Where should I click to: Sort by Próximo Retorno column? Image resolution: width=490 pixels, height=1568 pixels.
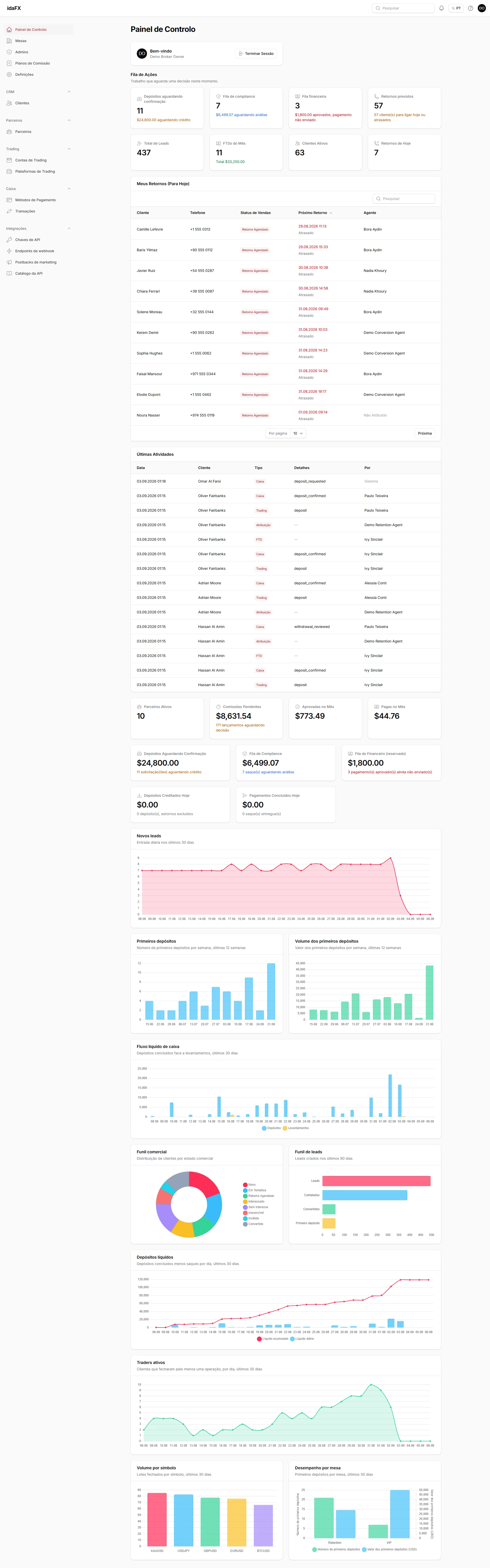coord(315,213)
